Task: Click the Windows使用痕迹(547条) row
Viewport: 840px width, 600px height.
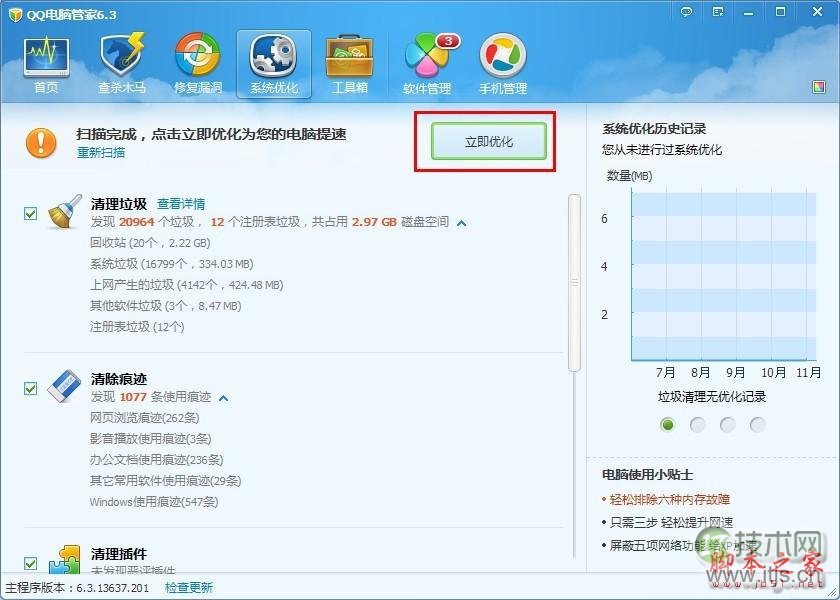Action: [x=154, y=502]
